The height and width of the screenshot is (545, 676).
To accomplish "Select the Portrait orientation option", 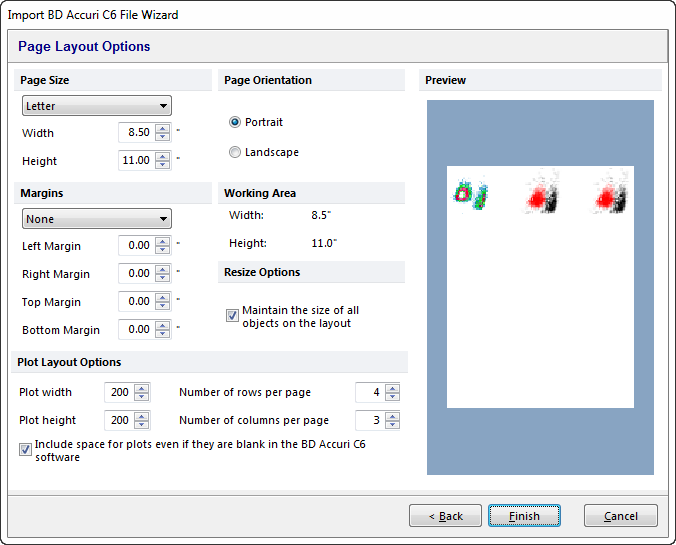I will 235,122.
